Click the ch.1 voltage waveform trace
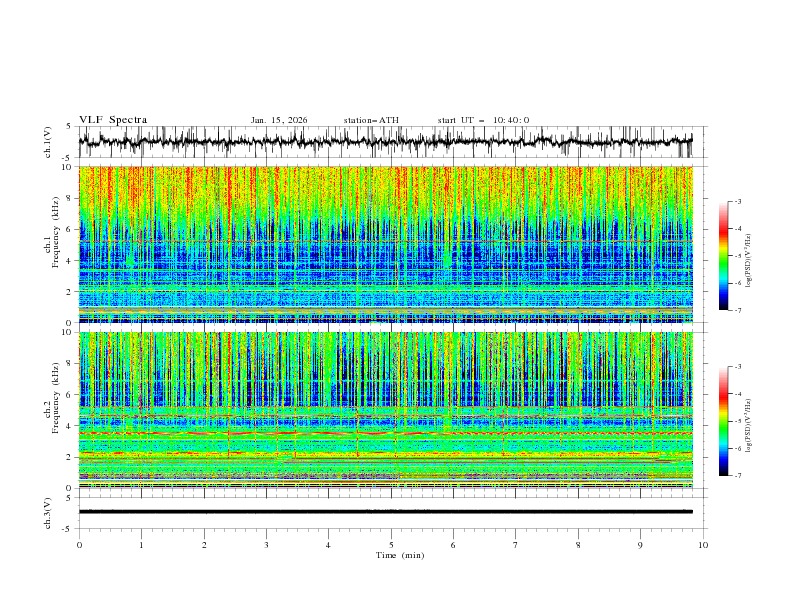 tap(385, 142)
